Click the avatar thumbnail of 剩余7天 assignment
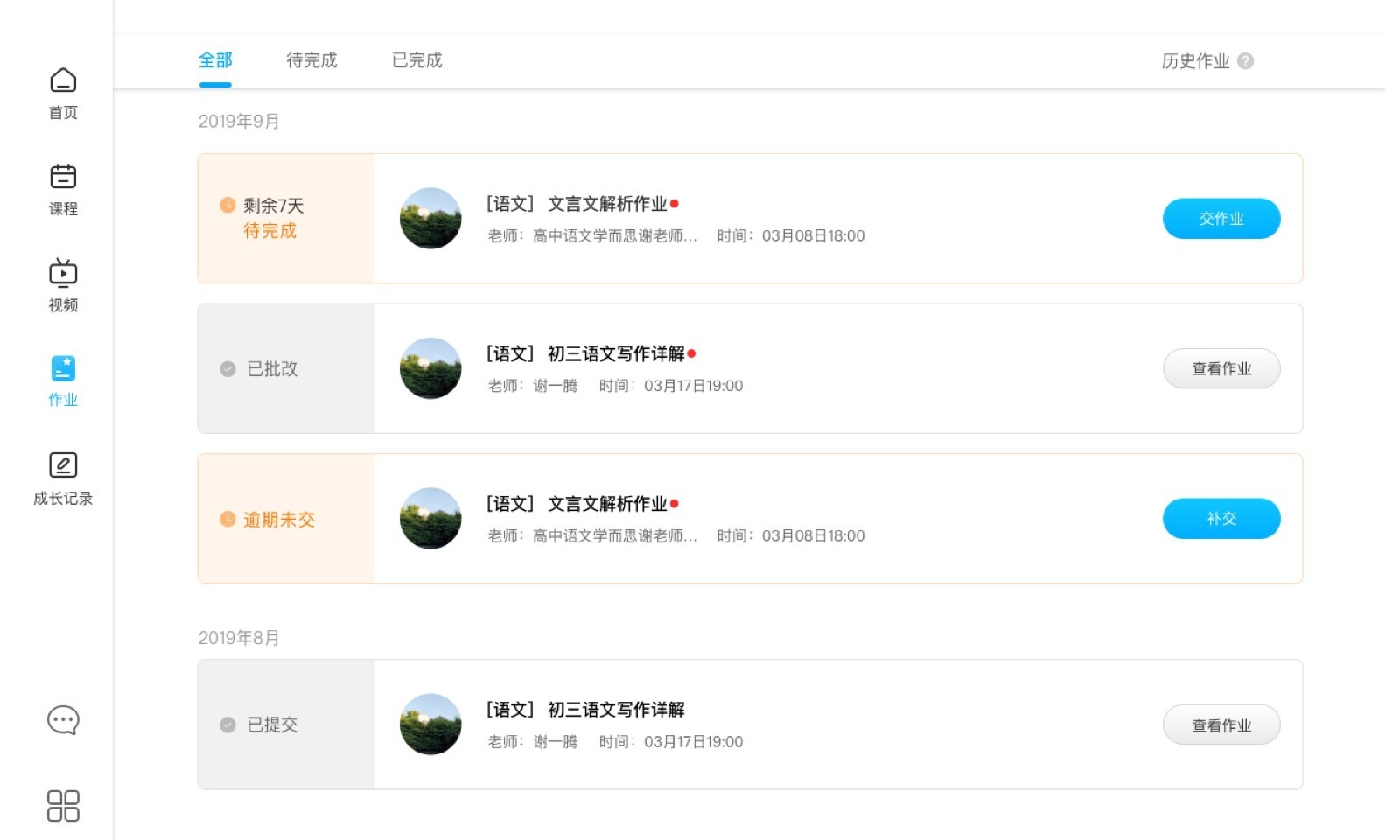The height and width of the screenshot is (840, 1400). pos(430,219)
